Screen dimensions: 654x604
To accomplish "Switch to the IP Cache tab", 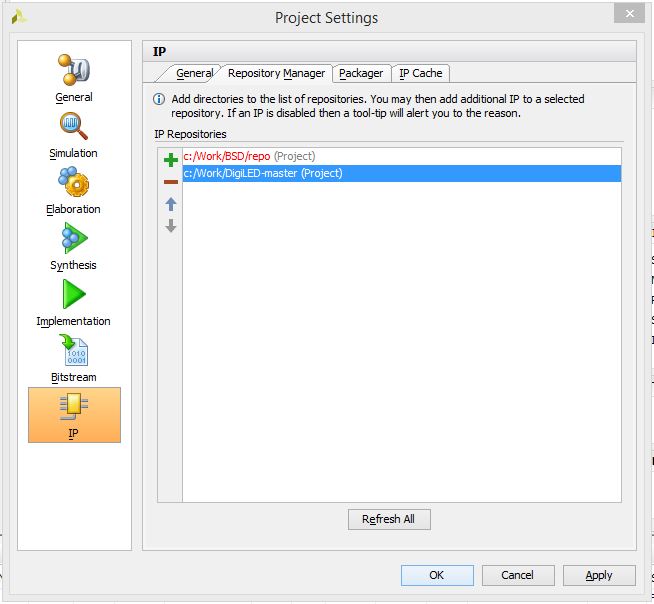I will [420, 73].
